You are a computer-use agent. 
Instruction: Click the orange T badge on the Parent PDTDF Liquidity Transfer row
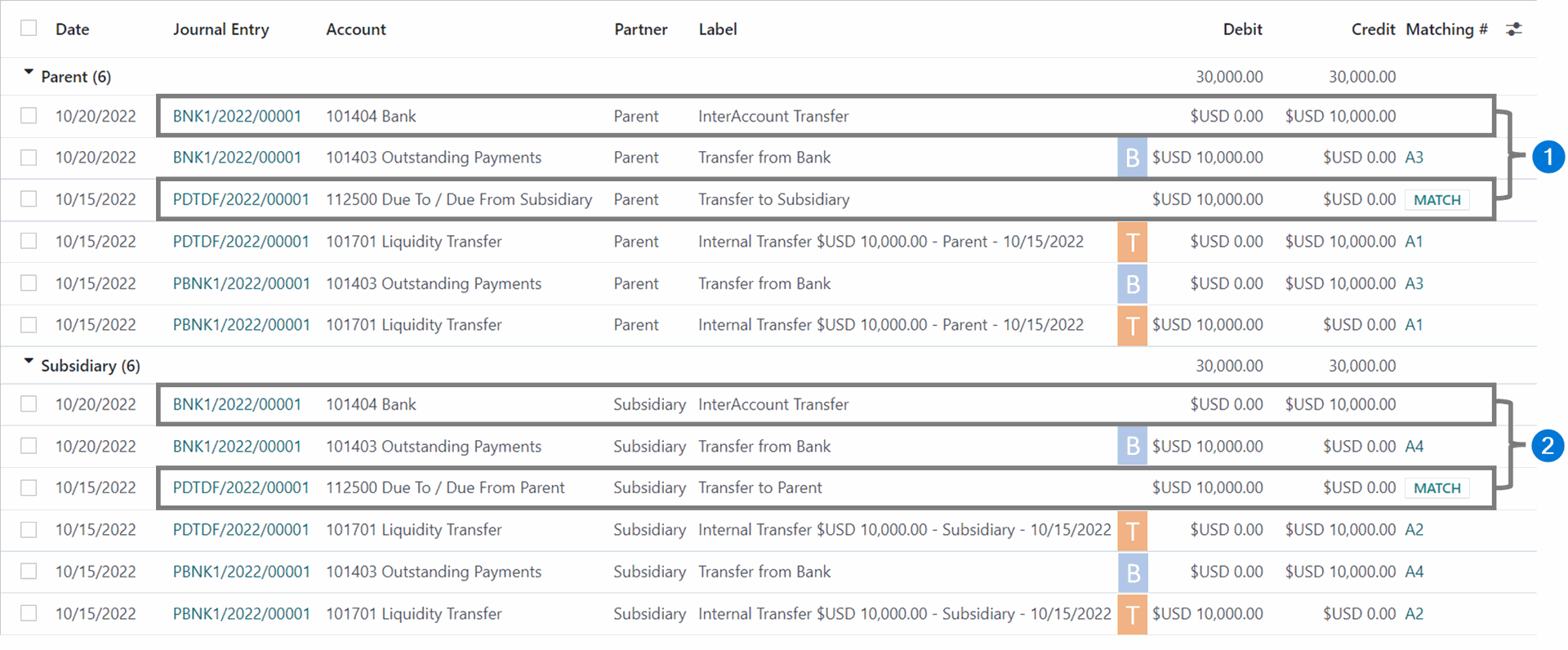(1132, 243)
